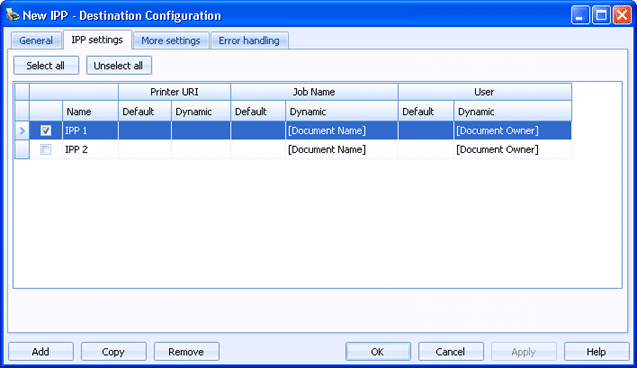Confirm with the OK button

(378, 351)
